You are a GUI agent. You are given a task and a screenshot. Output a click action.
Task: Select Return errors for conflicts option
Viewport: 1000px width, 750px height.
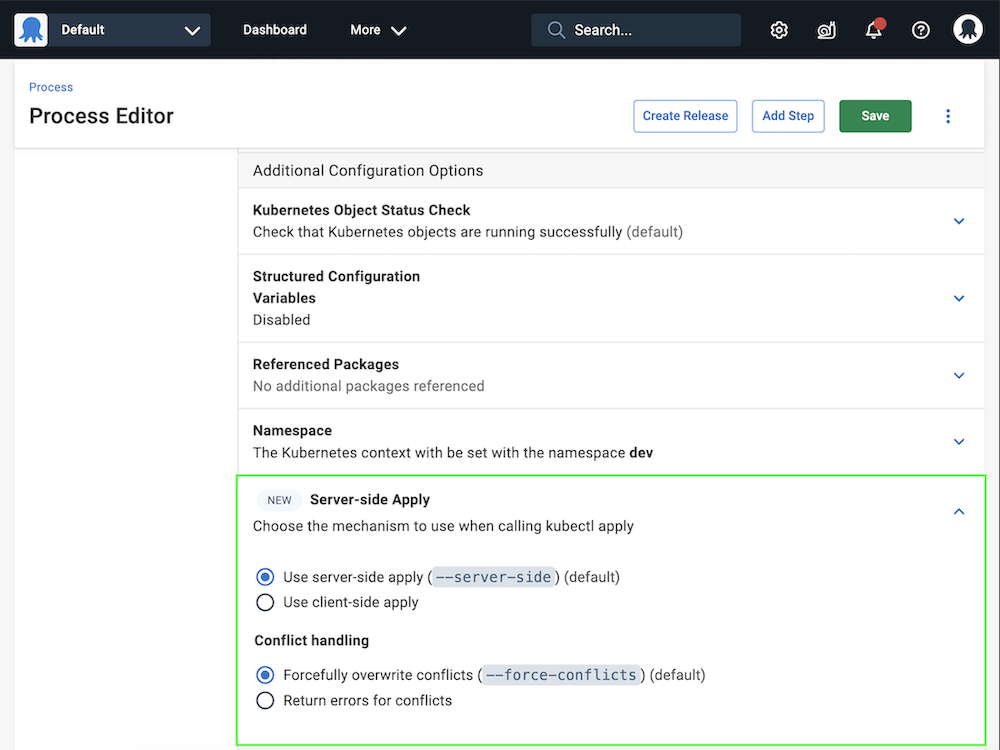pyautogui.click(x=265, y=700)
